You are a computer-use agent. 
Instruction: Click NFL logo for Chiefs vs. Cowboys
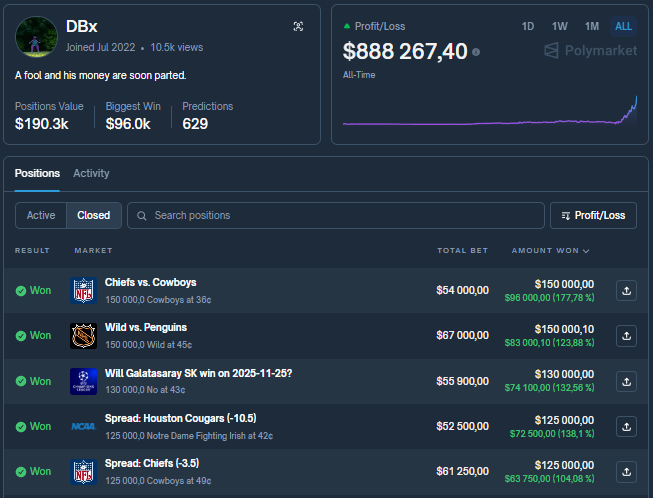pyautogui.click(x=83, y=291)
